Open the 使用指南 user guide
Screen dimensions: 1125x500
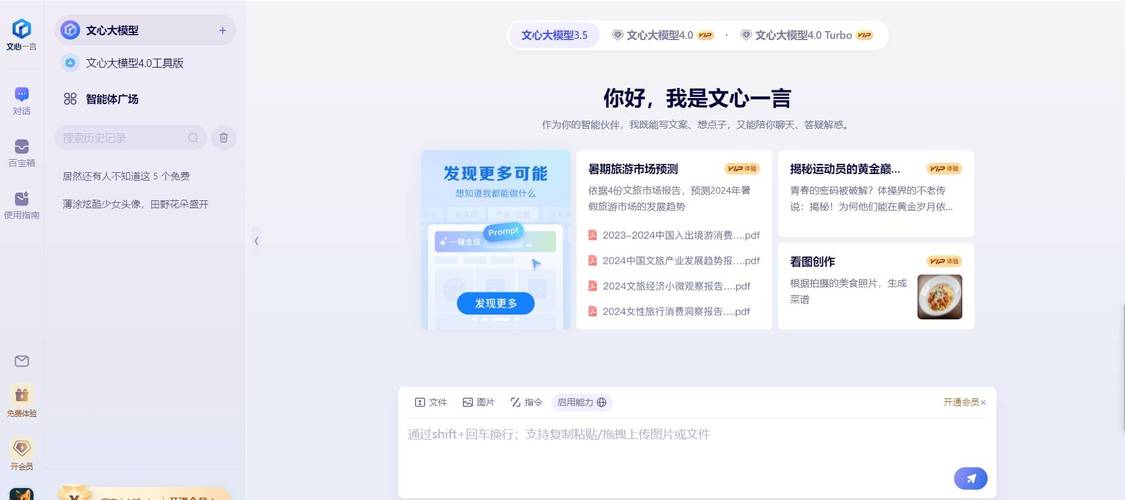(x=22, y=204)
